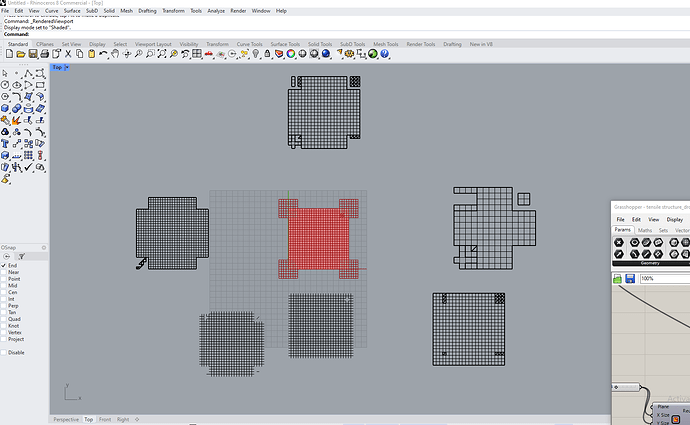The height and width of the screenshot is (425, 690).
Task: Select Grasshopper Params tab
Action: tap(622, 230)
